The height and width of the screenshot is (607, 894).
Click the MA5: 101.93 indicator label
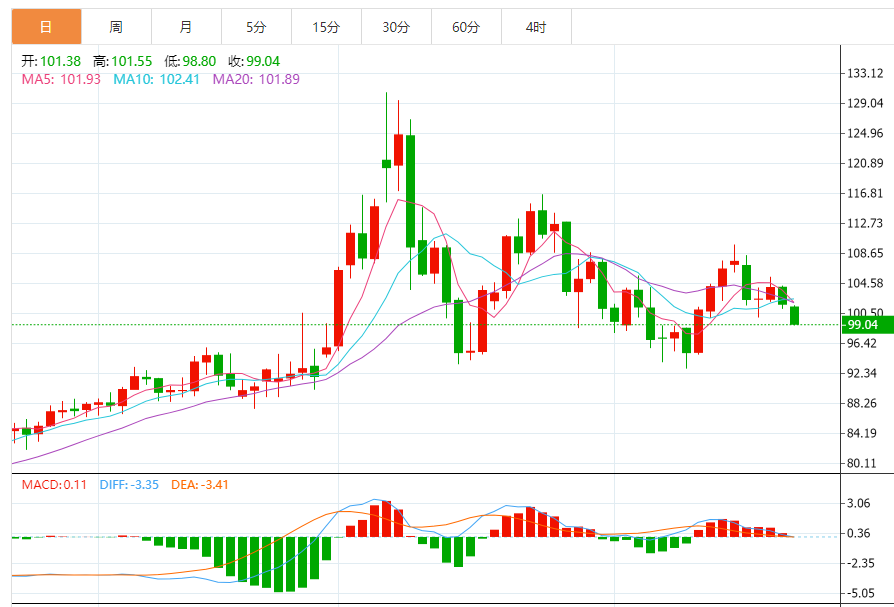(61, 79)
